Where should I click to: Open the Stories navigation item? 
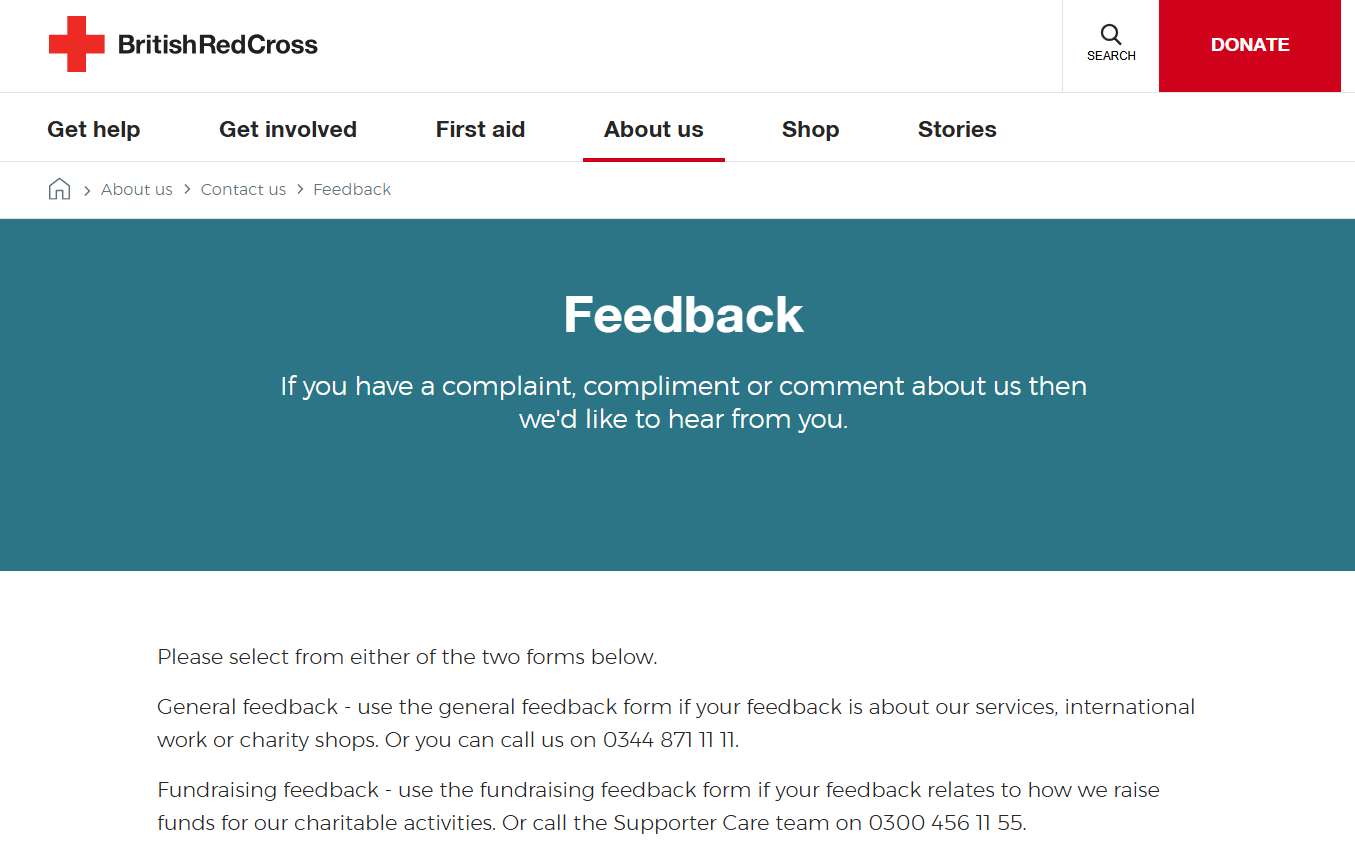pyautogui.click(x=957, y=129)
